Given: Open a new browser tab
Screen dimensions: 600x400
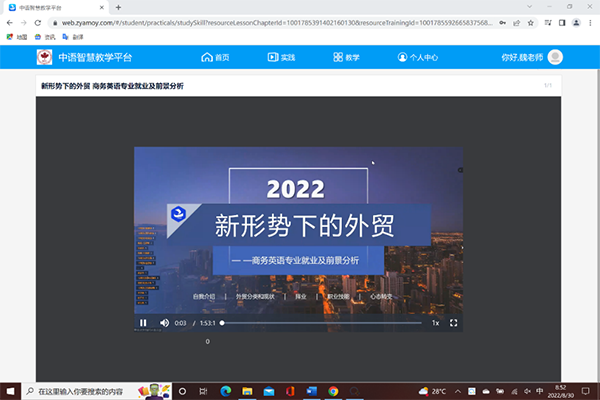Looking at the screenshot, I should tap(118, 7).
